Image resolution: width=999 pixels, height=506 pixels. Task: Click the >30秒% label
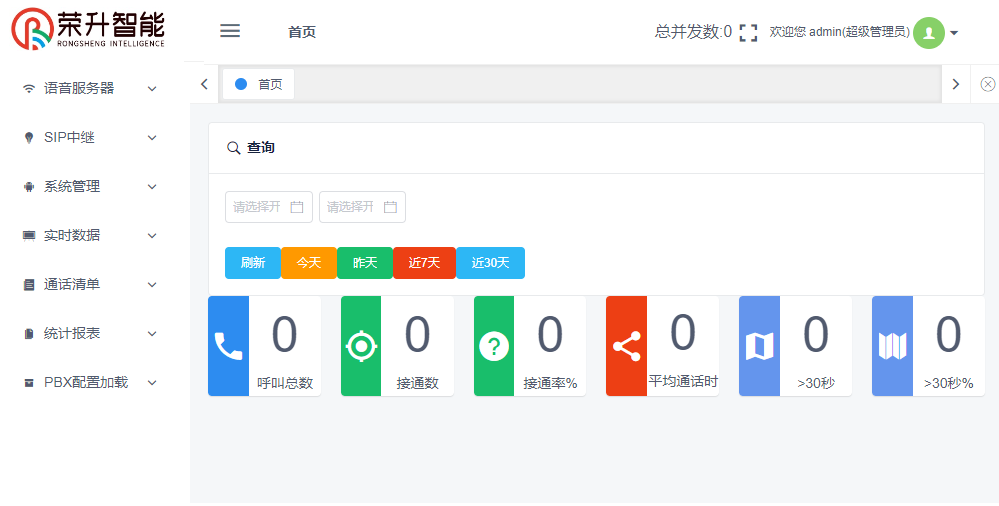949,384
